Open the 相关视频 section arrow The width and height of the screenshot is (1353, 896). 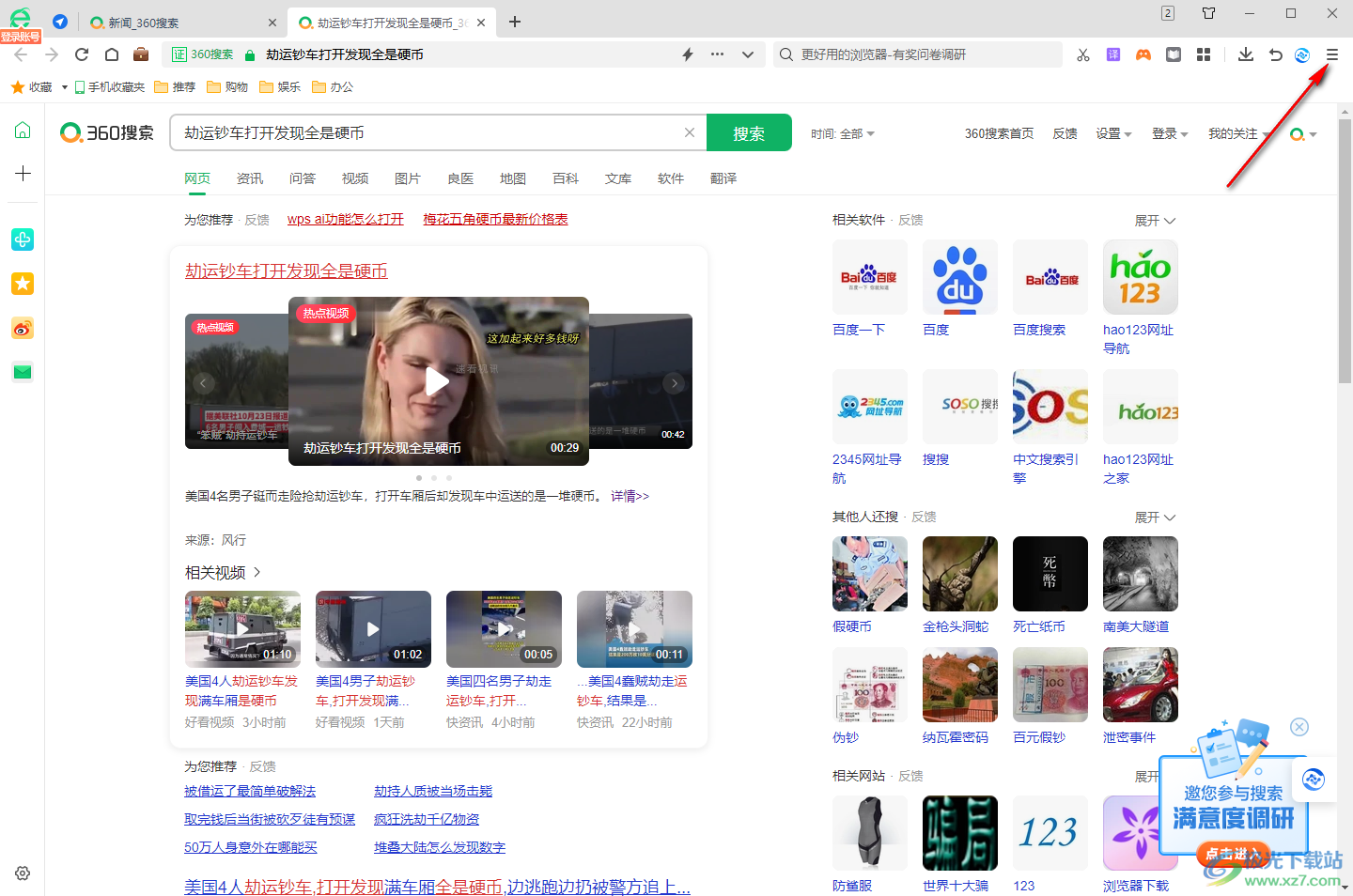click(257, 572)
